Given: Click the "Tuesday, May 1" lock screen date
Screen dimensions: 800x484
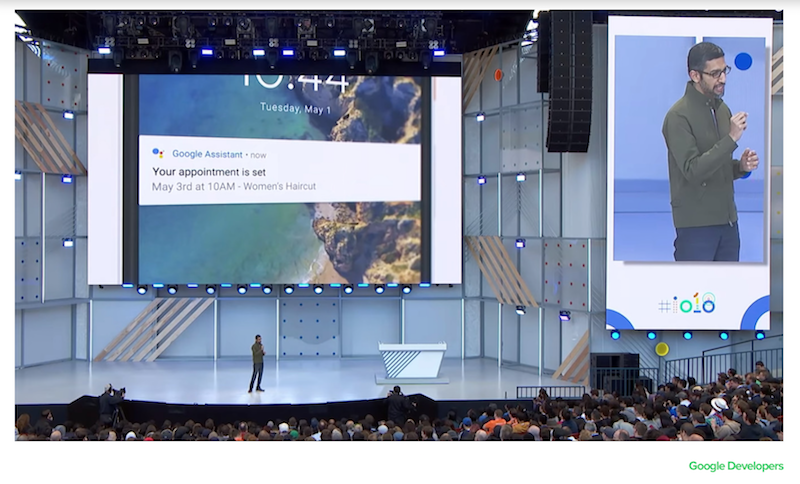Looking at the screenshot, I should click(x=295, y=108).
